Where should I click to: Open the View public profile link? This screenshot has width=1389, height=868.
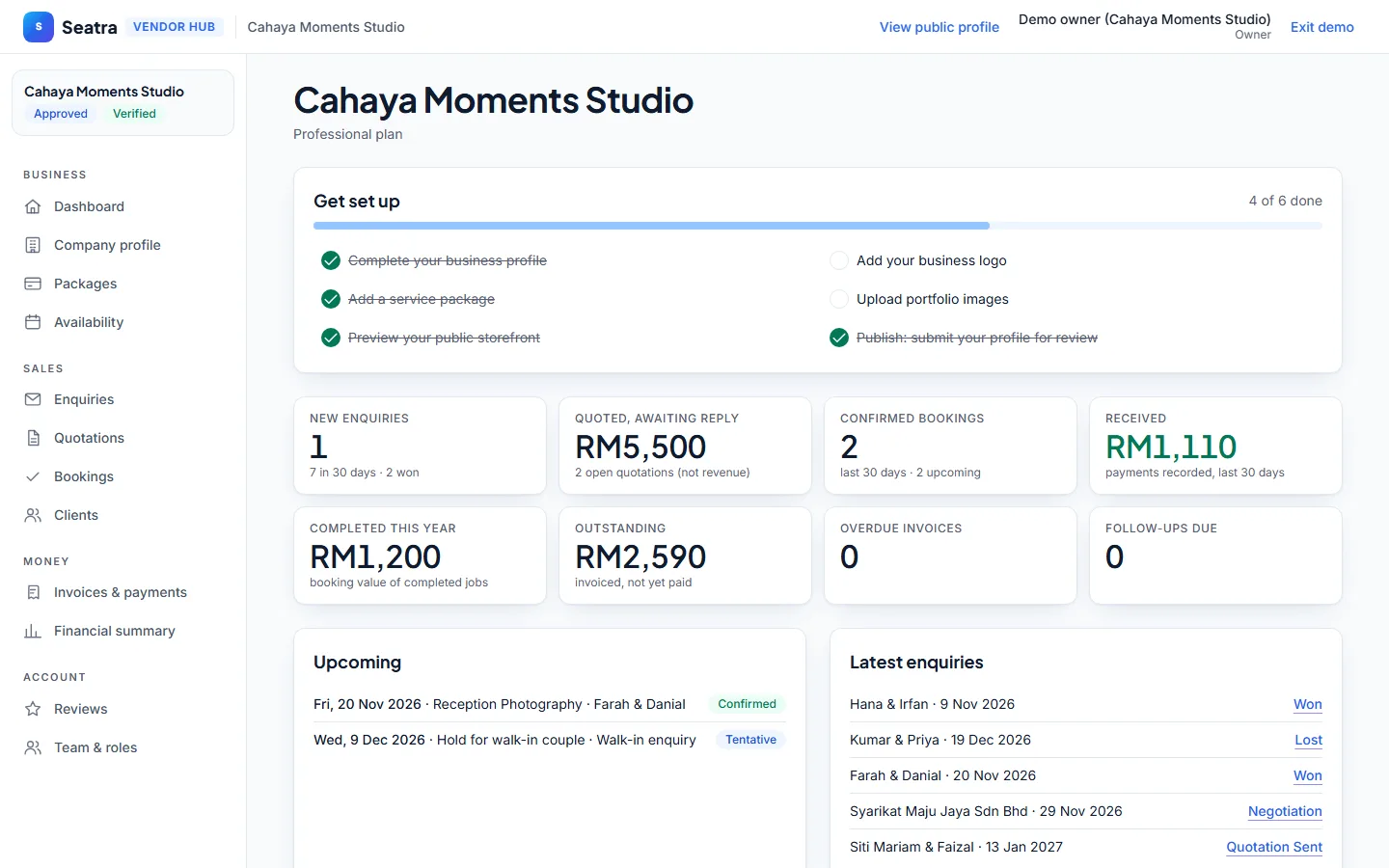(x=940, y=27)
